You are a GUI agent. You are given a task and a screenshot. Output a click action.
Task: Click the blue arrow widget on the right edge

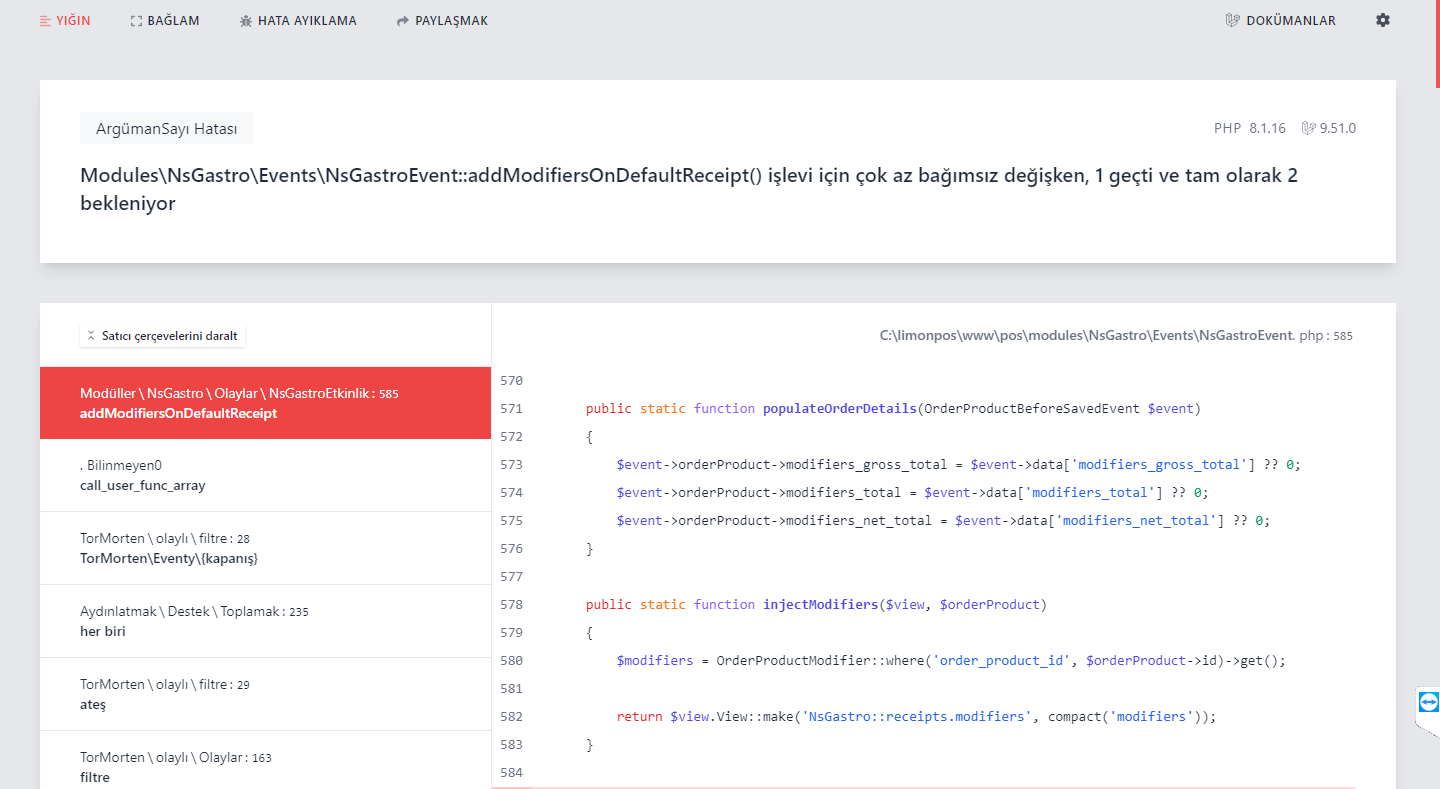[x=1428, y=701]
